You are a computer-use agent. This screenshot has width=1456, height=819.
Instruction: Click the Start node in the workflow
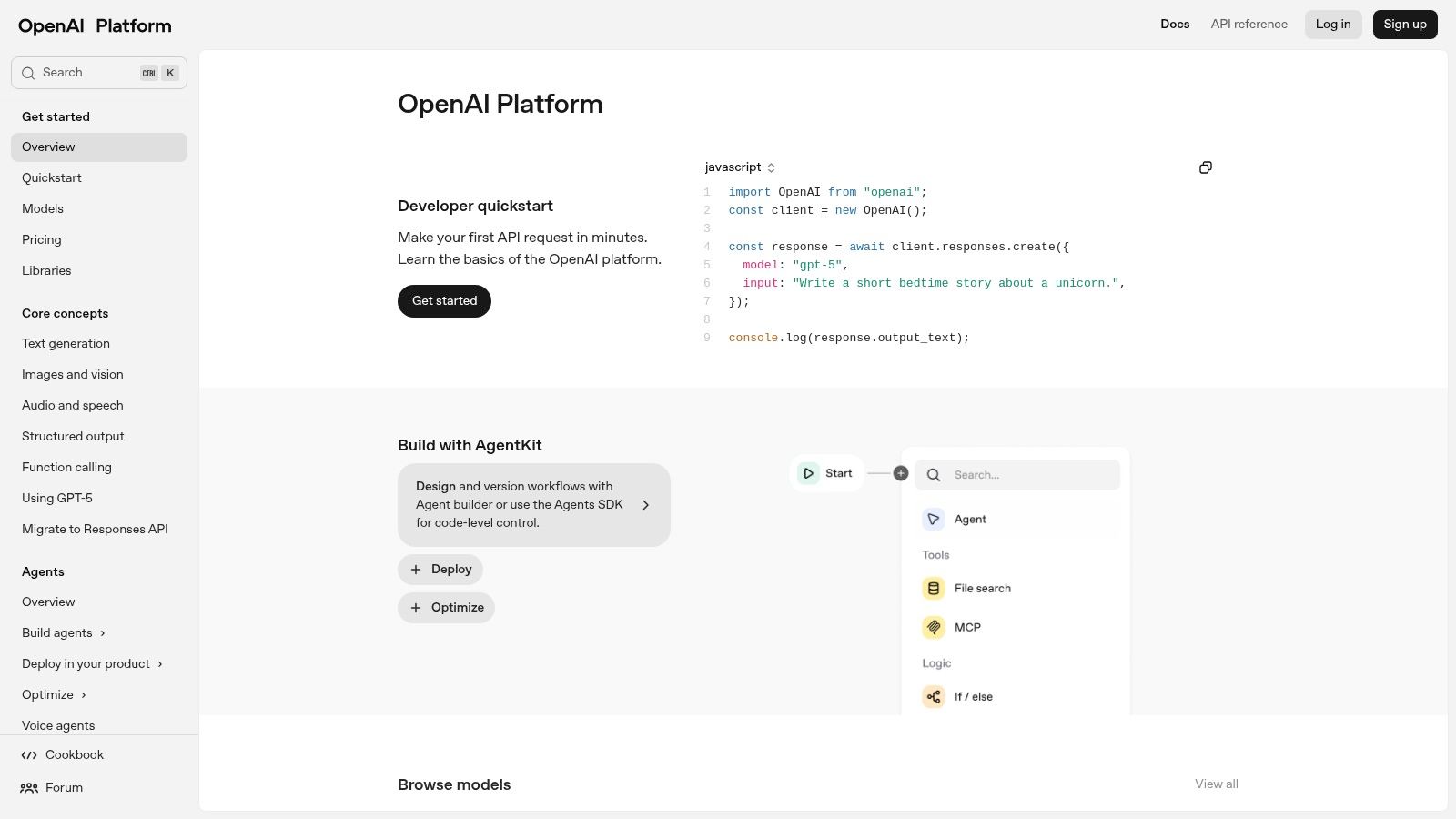[x=826, y=473]
